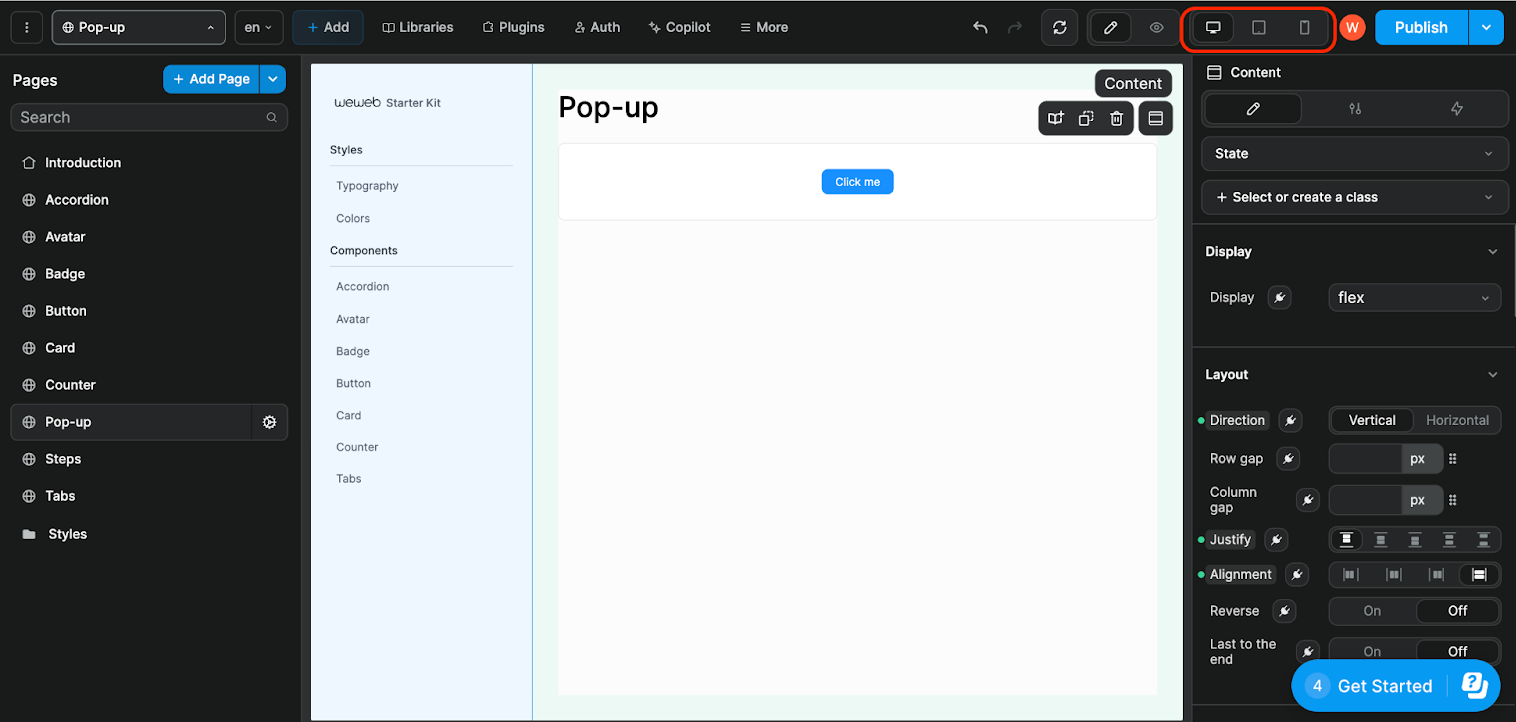Switch to mobile preview mode
This screenshot has height=722, width=1516.
[x=1304, y=27]
